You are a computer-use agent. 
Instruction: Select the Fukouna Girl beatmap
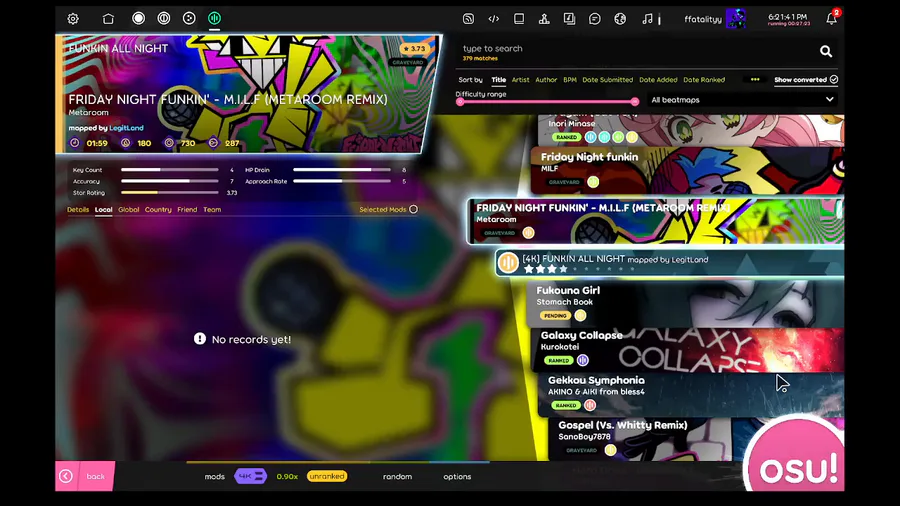(685, 304)
